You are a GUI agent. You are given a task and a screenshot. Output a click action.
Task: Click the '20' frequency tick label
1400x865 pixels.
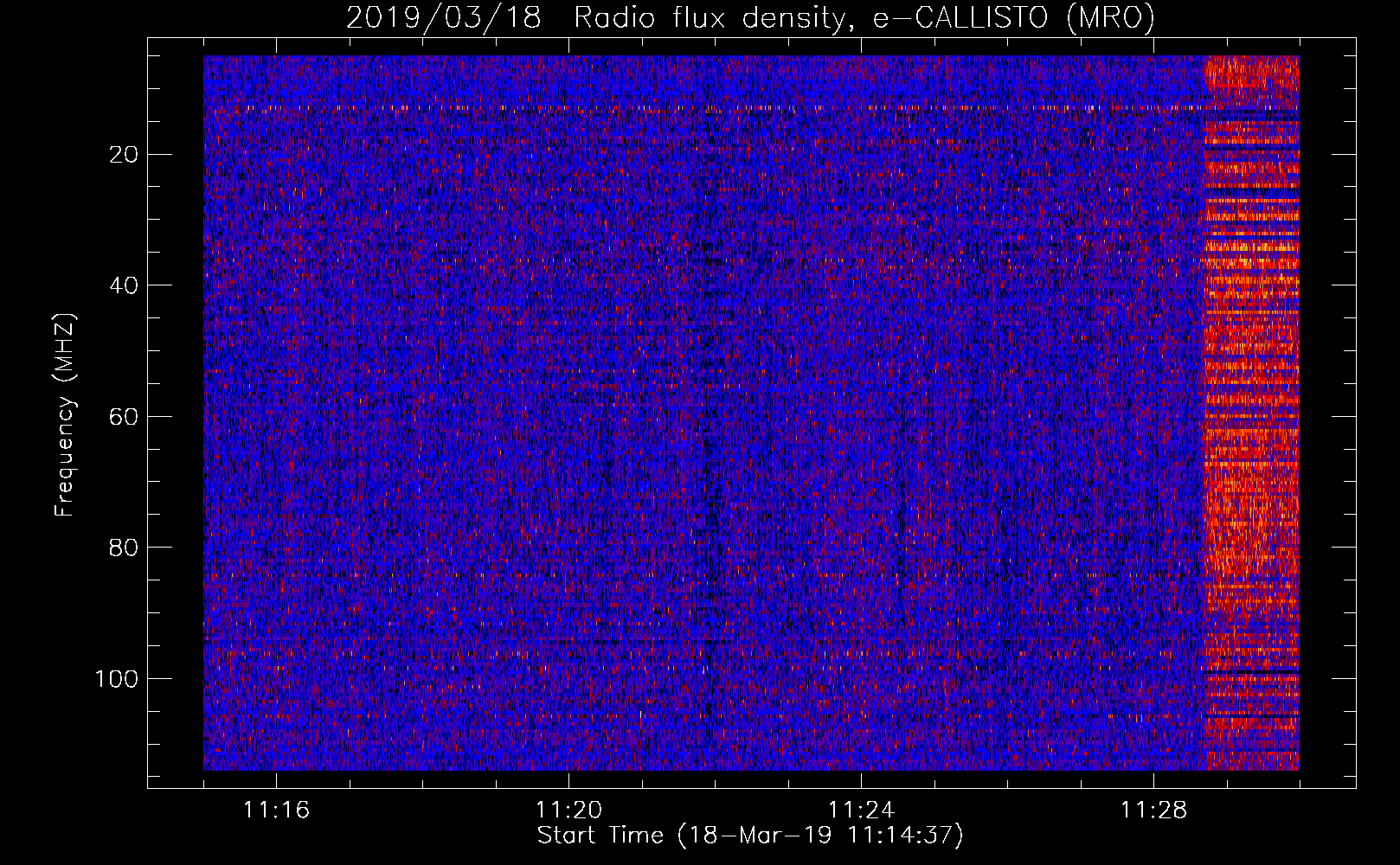(x=124, y=155)
